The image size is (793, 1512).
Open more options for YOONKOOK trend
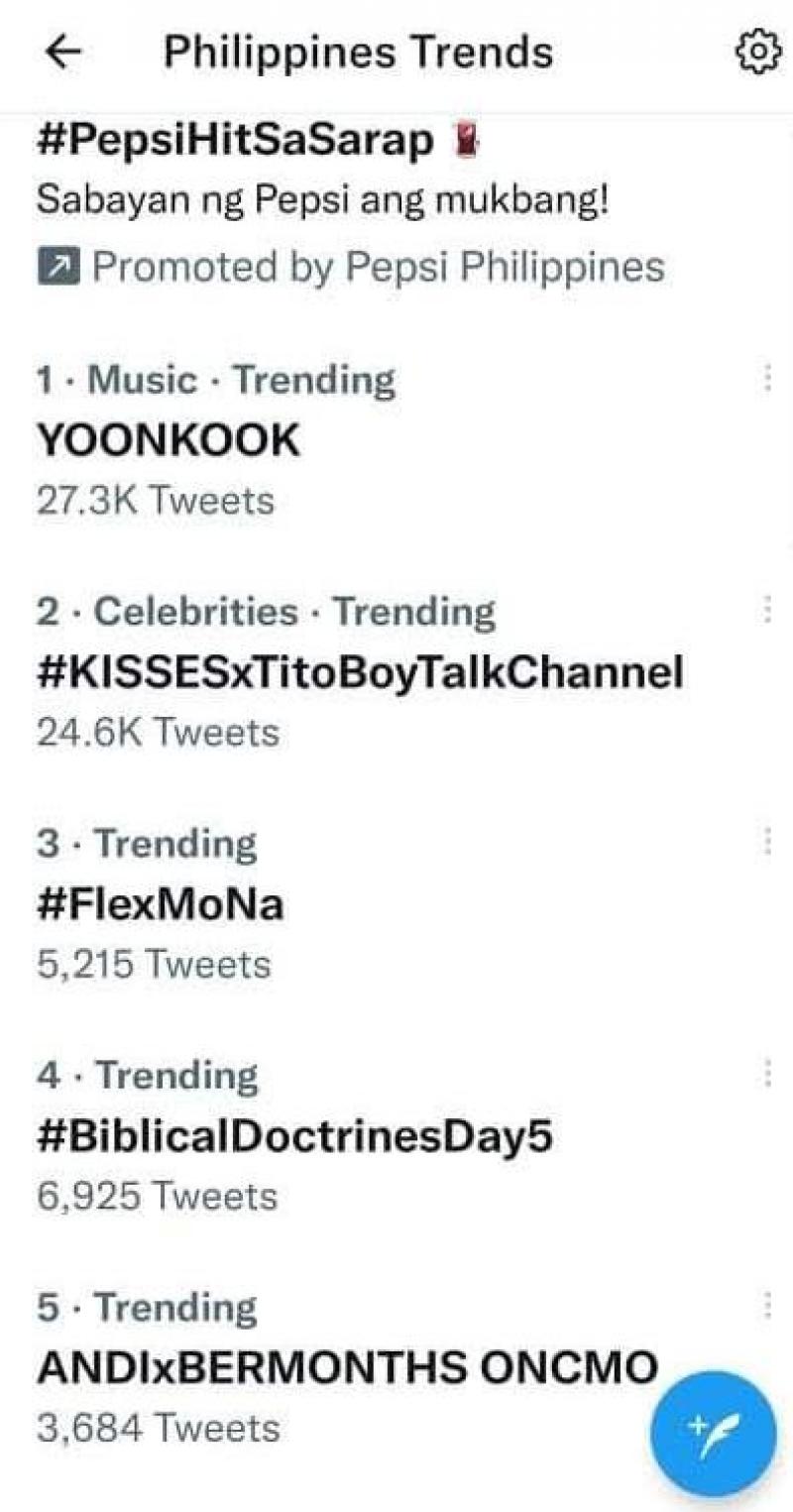(765, 379)
